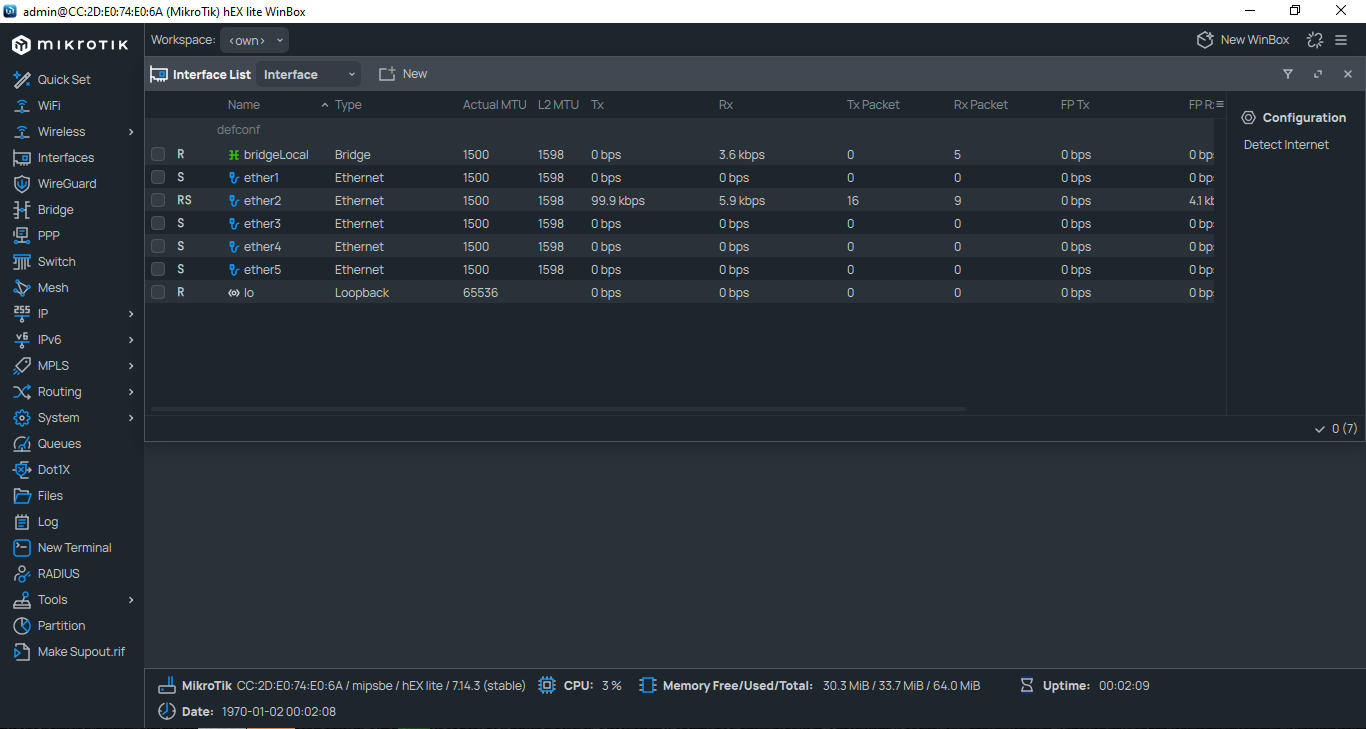Click the 99.9 kbps Tx value
The width and height of the screenshot is (1366, 729).
point(618,200)
